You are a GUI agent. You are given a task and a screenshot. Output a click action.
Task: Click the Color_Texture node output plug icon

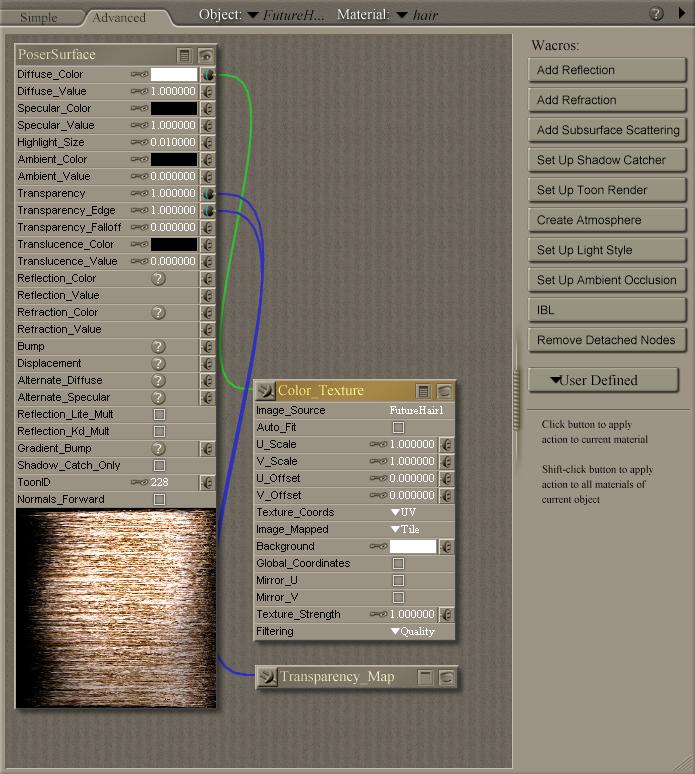pos(266,391)
